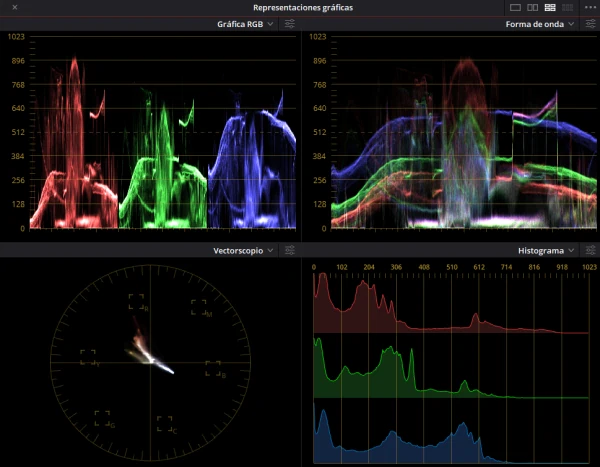Image resolution: width=600 pixels, height=467 pixels.
Task: Select the nine-scope grid layout icon
Action: (x=567, y=7)
